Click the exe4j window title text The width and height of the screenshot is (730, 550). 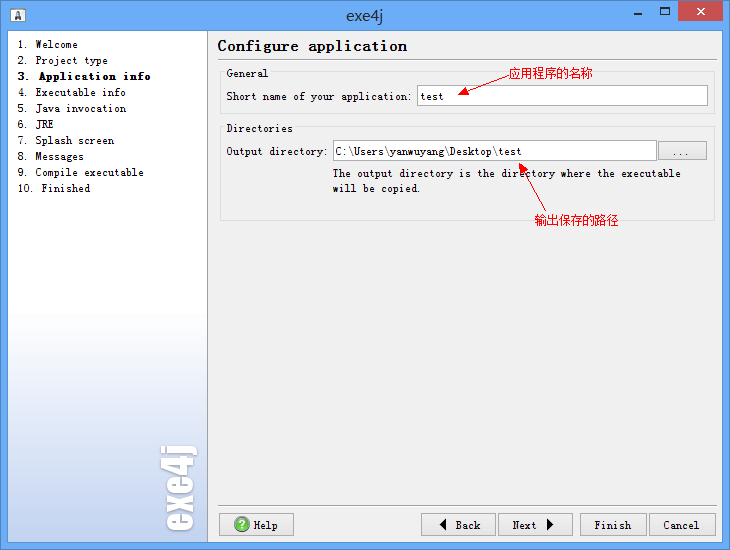365,15
